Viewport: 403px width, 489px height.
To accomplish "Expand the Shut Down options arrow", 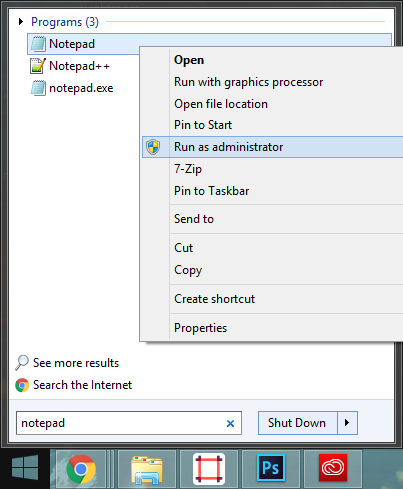I will tap(347, 423).
